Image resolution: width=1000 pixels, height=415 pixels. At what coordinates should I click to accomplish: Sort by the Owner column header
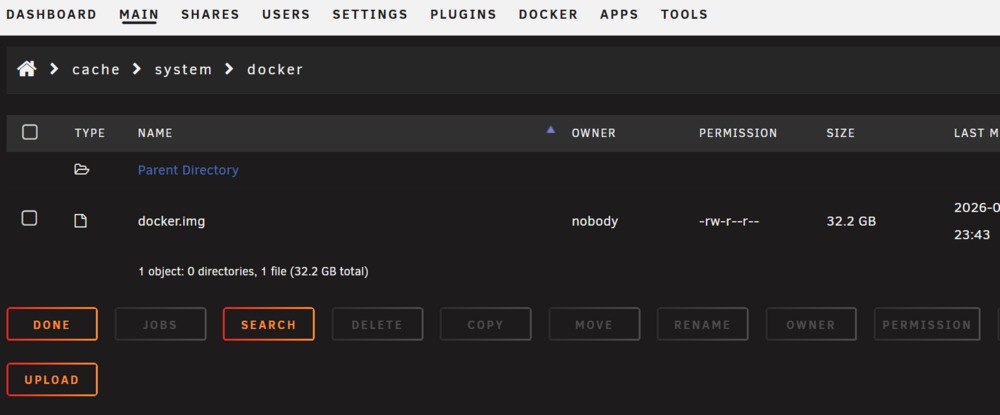coord(593,133)
